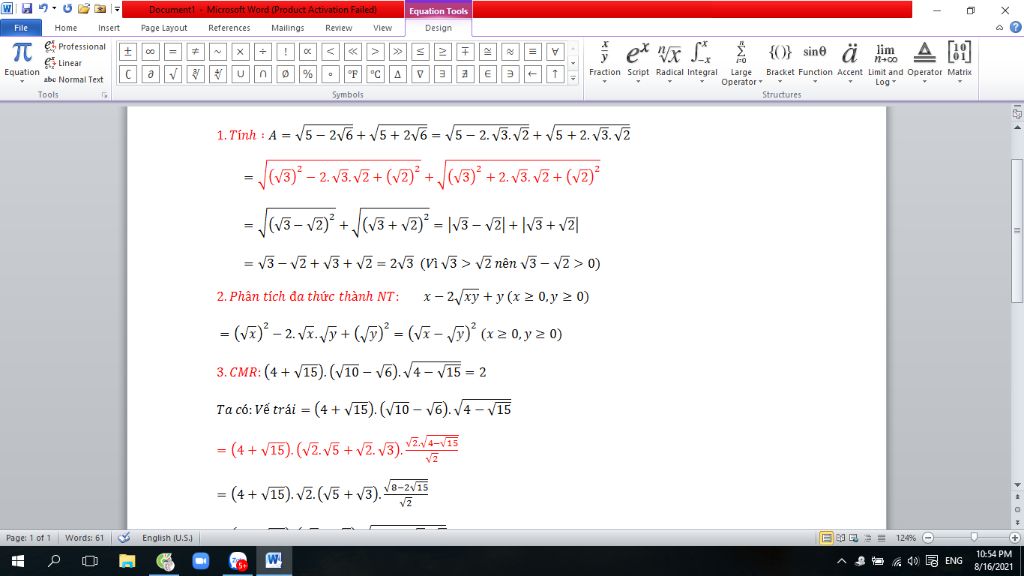The width and height of the screenshot is (1024, 576).
Task: Insert the empty set (∅) symbol
Action: pyautogui.click(x=285, y=74)
